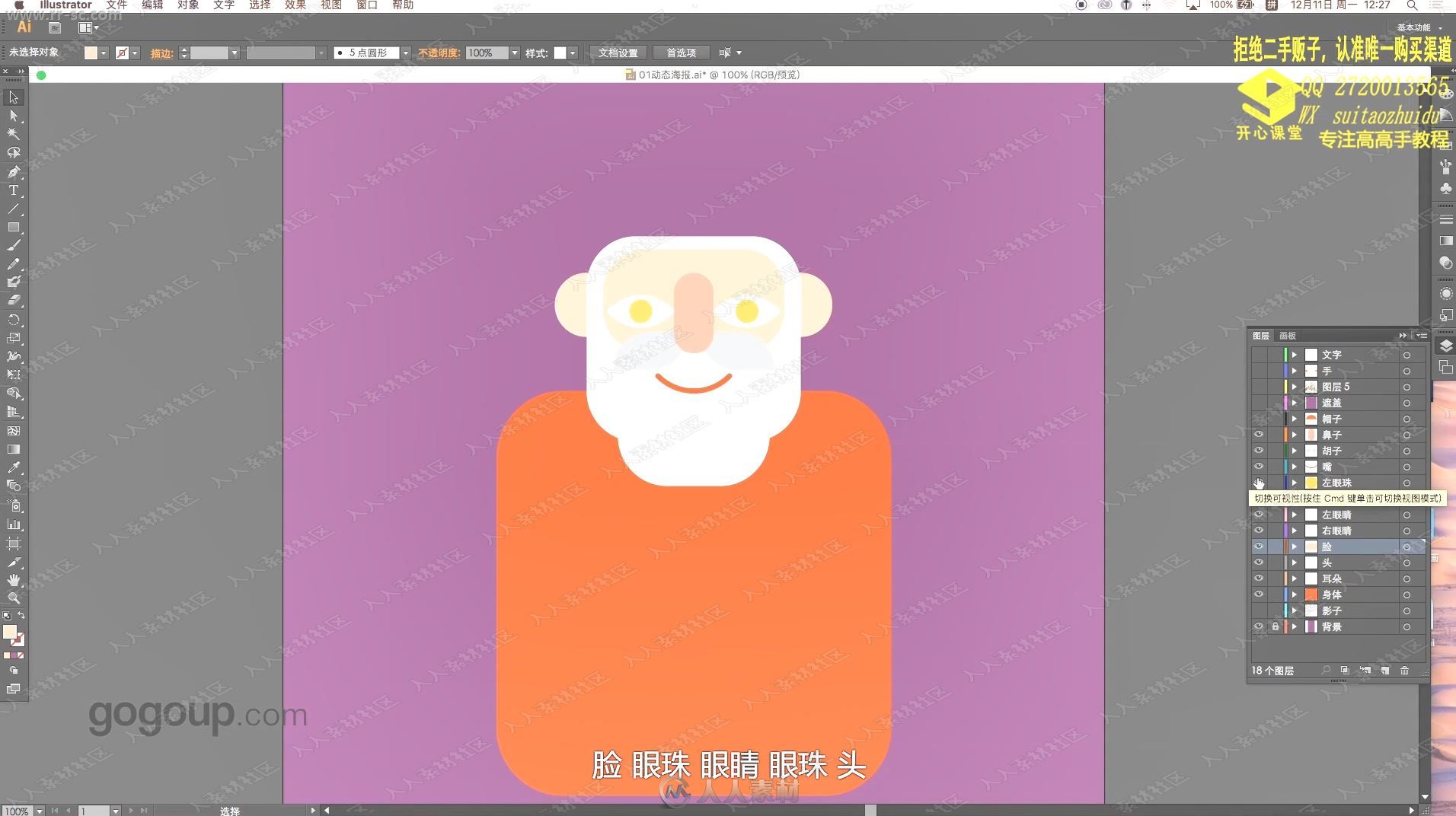Image resolution: width=1456 pixels, height=816 pixels.
Task: Switch to the 图层 tab
Action: (x=1261, y=336)
